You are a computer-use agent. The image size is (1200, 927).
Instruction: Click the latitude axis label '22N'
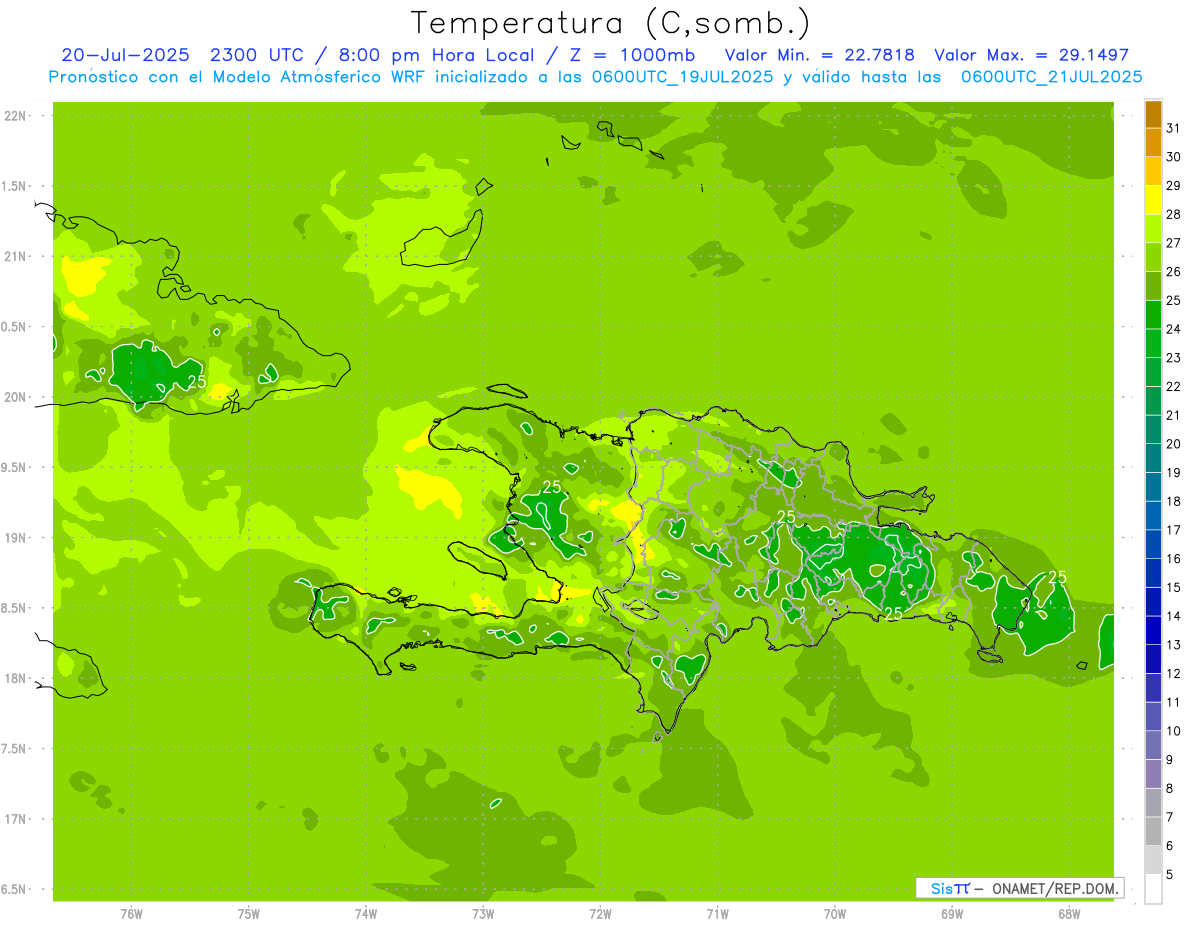pos(14,116)
